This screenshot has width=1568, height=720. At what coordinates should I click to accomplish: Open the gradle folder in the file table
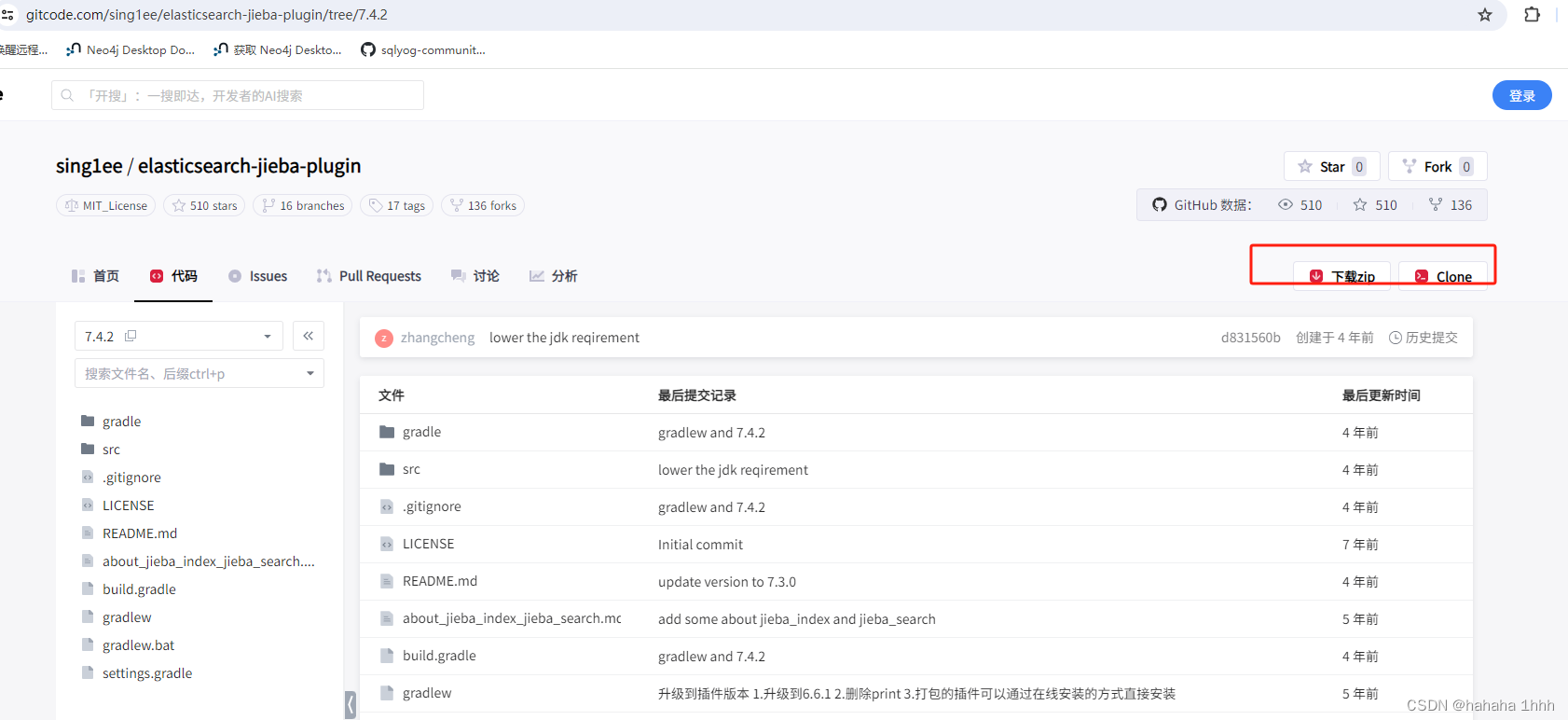(410, 432)
